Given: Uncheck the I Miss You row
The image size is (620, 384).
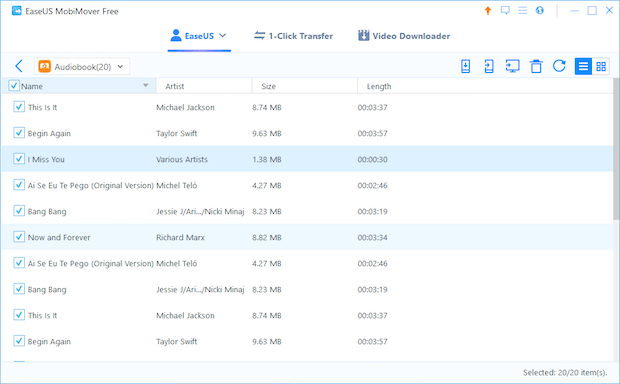Looking at the screenshot, I should pos(19,159).
